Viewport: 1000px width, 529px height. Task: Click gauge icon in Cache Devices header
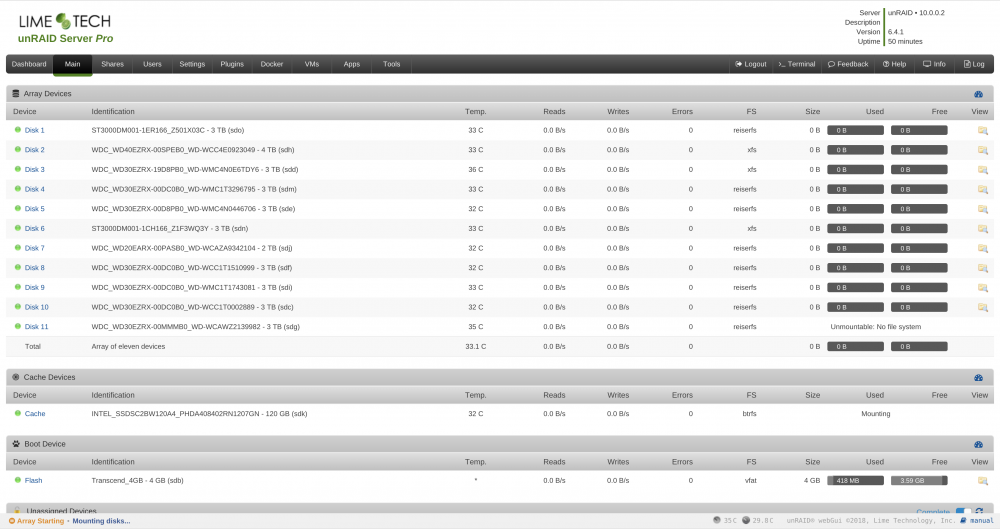(978, 378)
